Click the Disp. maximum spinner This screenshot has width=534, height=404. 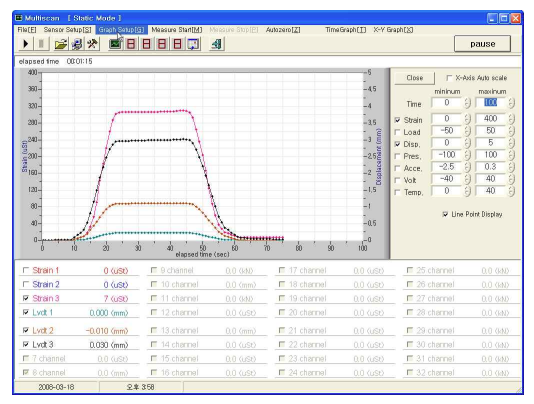coord(511,143)
